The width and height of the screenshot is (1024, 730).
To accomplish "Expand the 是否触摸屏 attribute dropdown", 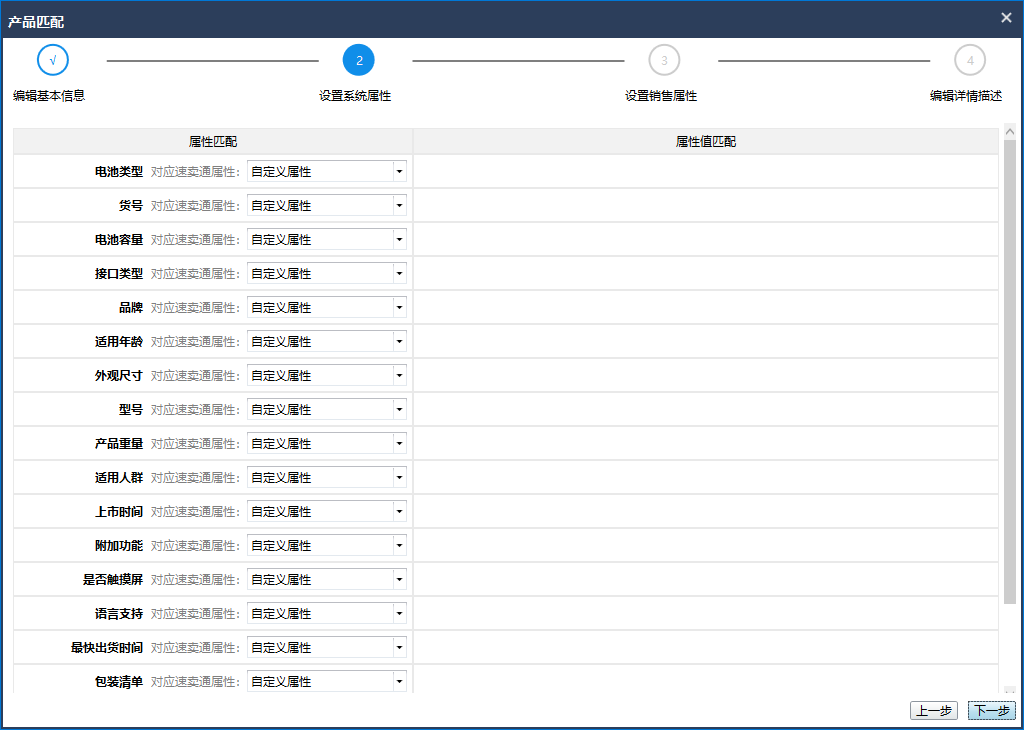I will (327, 579).
